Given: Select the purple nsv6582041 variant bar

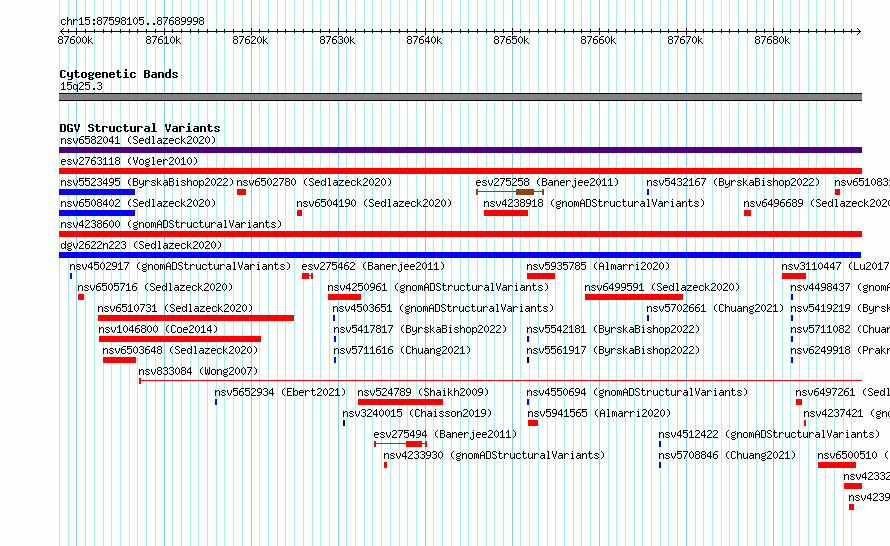Looking at the screenshot, I should click(460, 150).
